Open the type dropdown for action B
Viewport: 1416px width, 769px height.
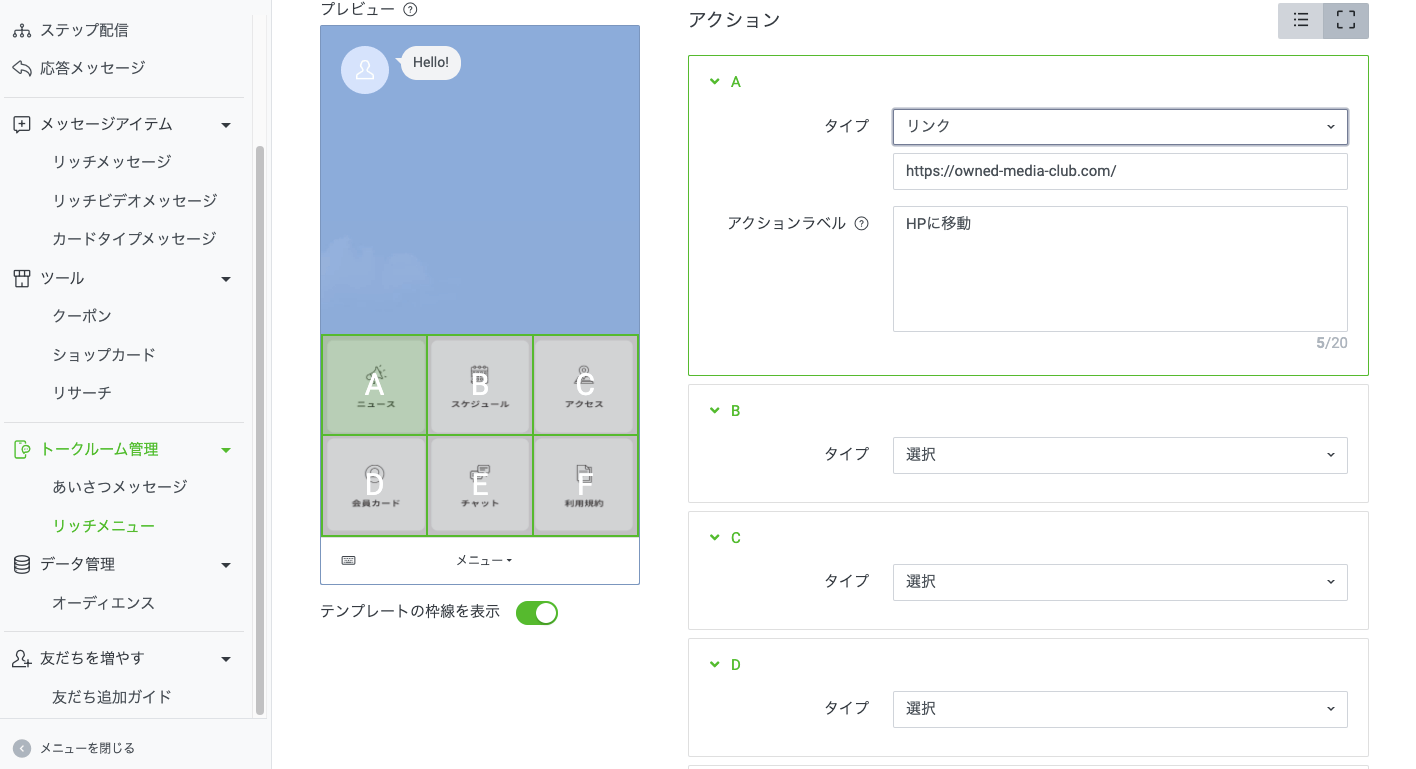click(x=1120, y=455)
